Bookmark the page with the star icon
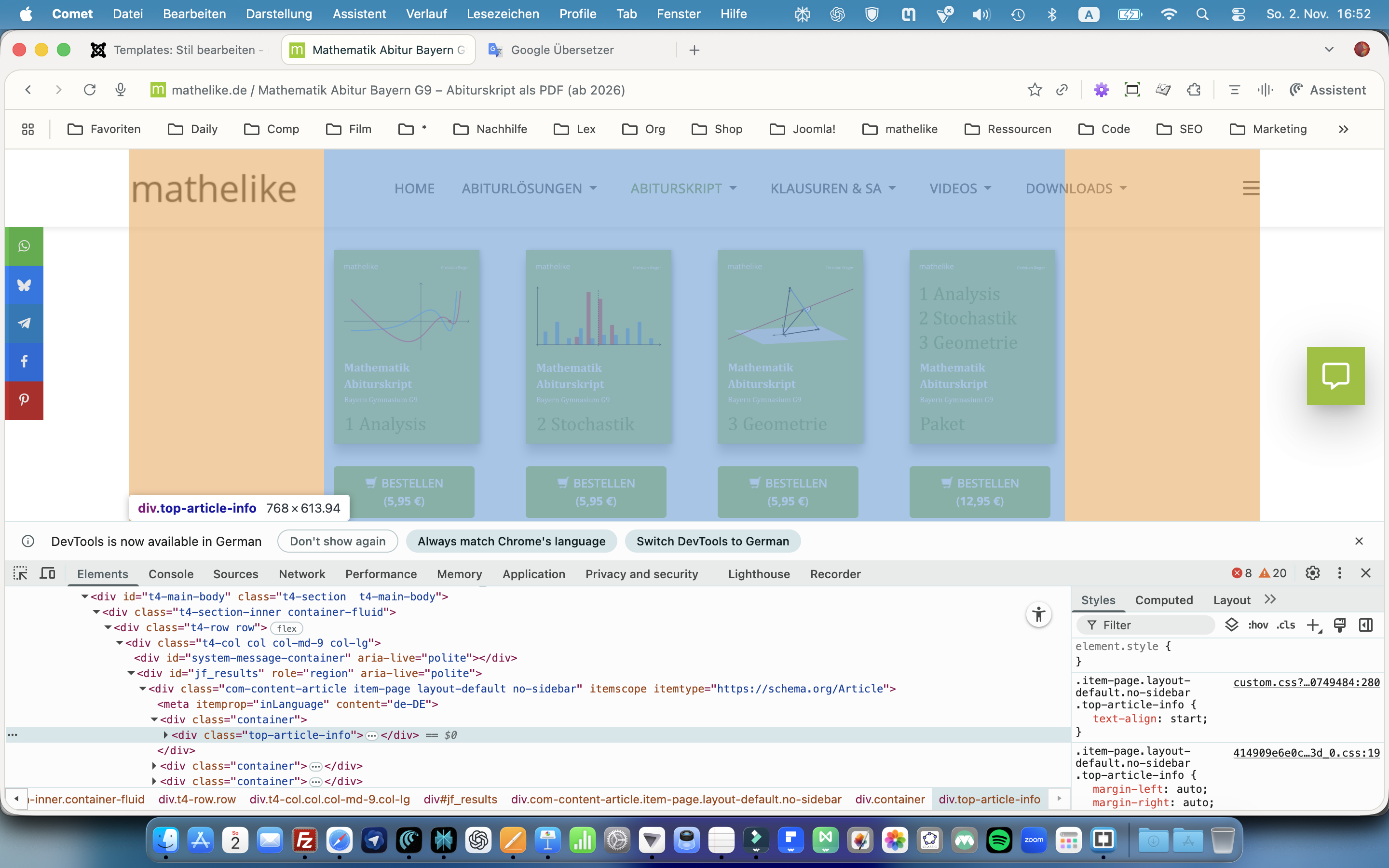The height and width of the screenshot is (868, 1389). tap(1035, 90)
